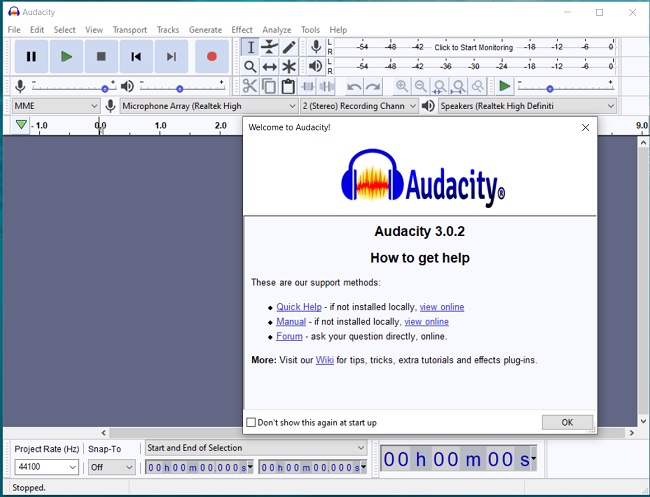Open the File menu
650x497 pixels.
14,30
